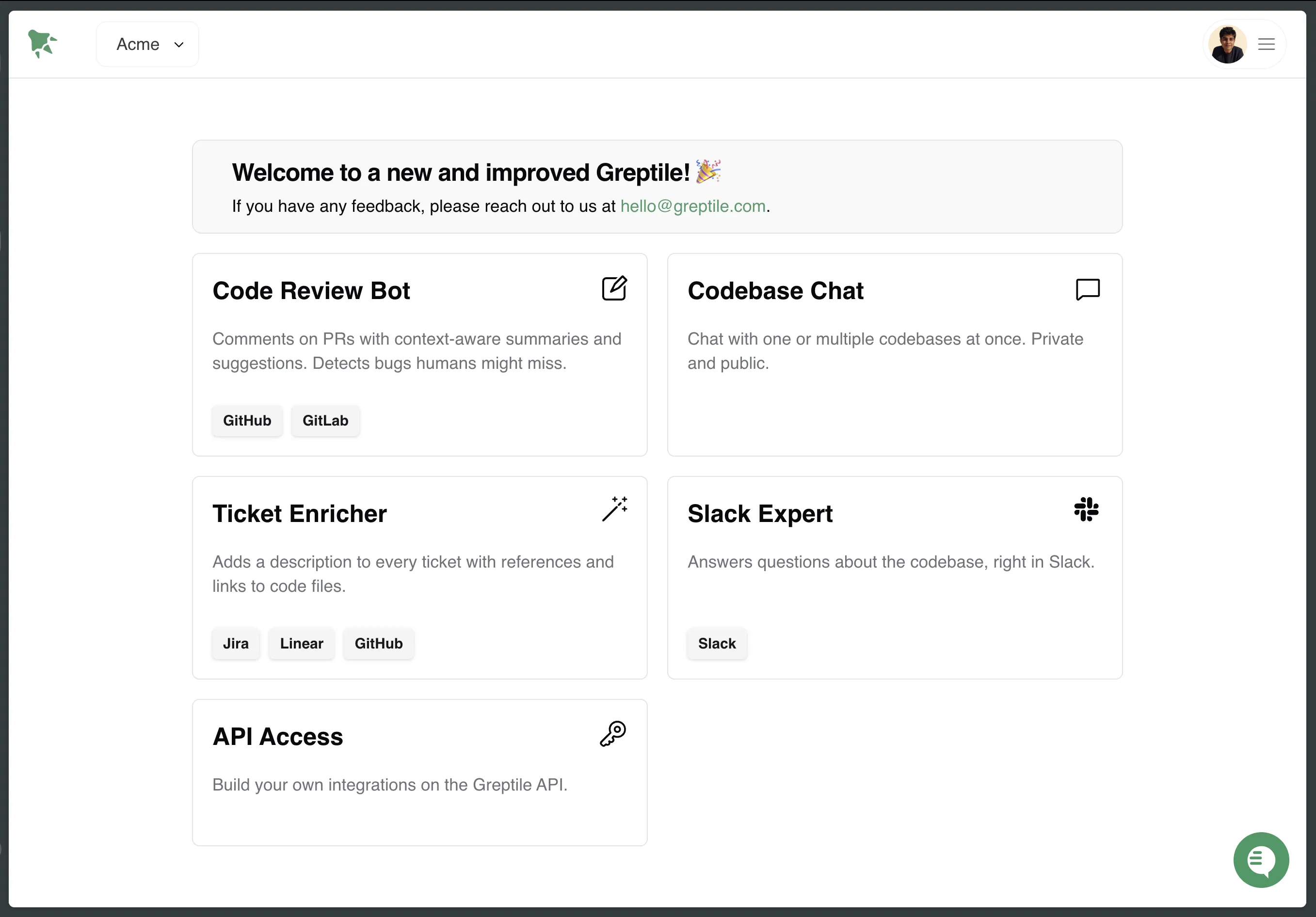Click the GitLab tag on Code Review Bot
This screenshot has width=1316, height=917.
point(325,420)
